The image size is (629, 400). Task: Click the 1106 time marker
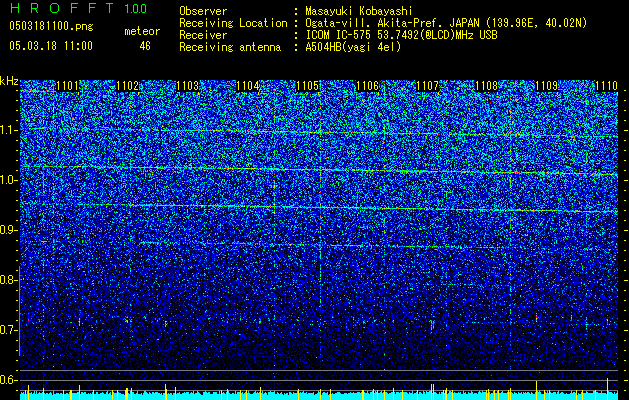[x=367, y=85]
